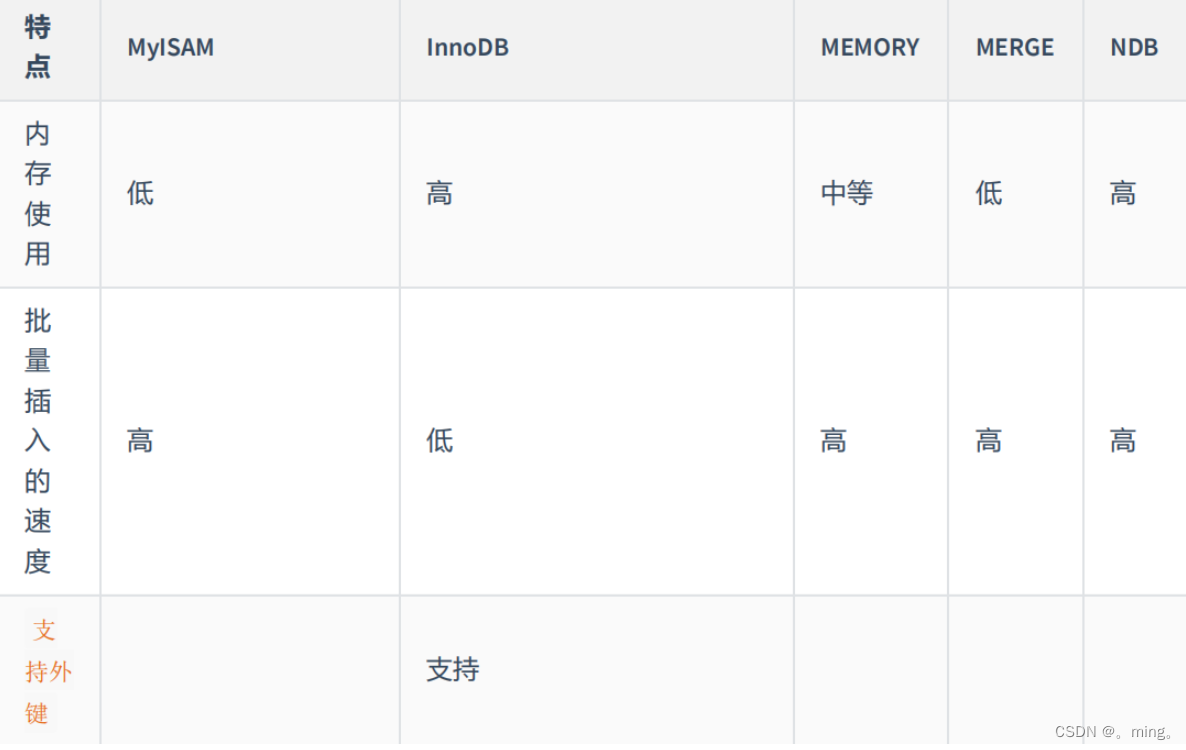Click InnoDB's 低 bulk insert speed cell
Image resolution: width=1186 pixels, height=750 pixels.
pyautogui.click(x=440, y=441)
